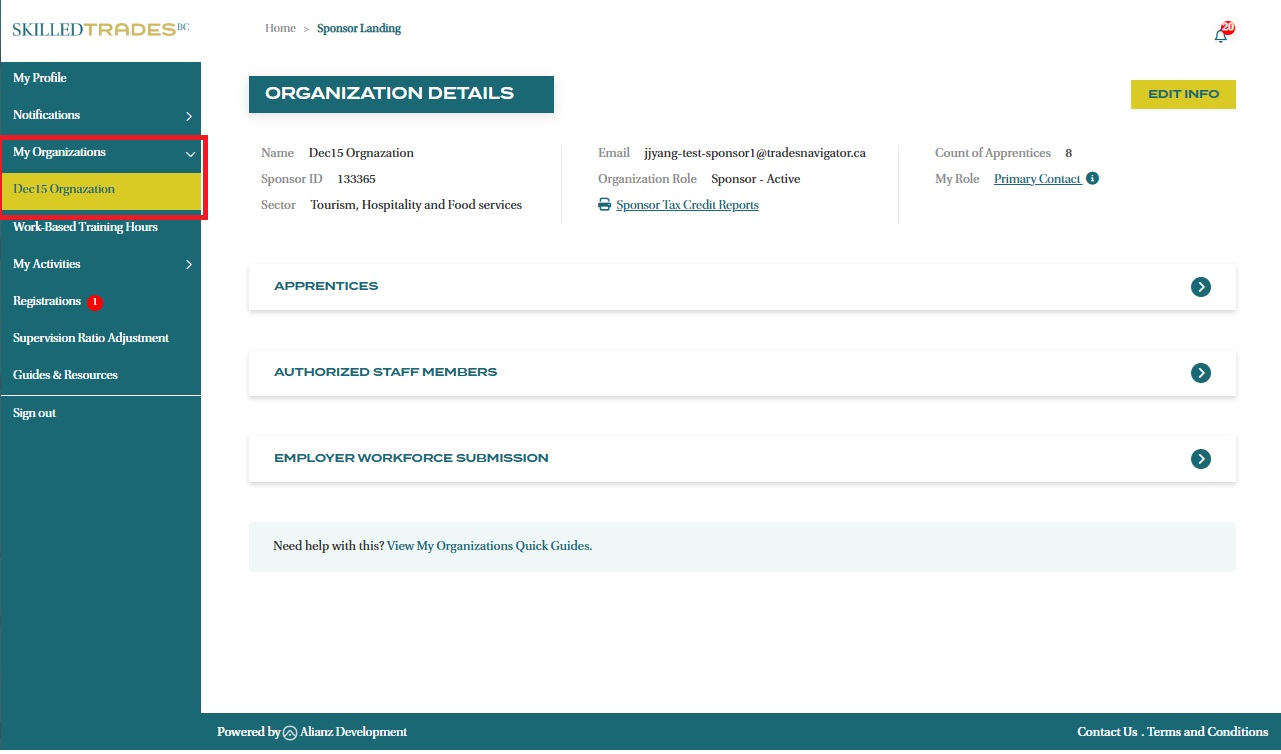Go to Supervision Ratio Adjustment

[x=91, y=338]
